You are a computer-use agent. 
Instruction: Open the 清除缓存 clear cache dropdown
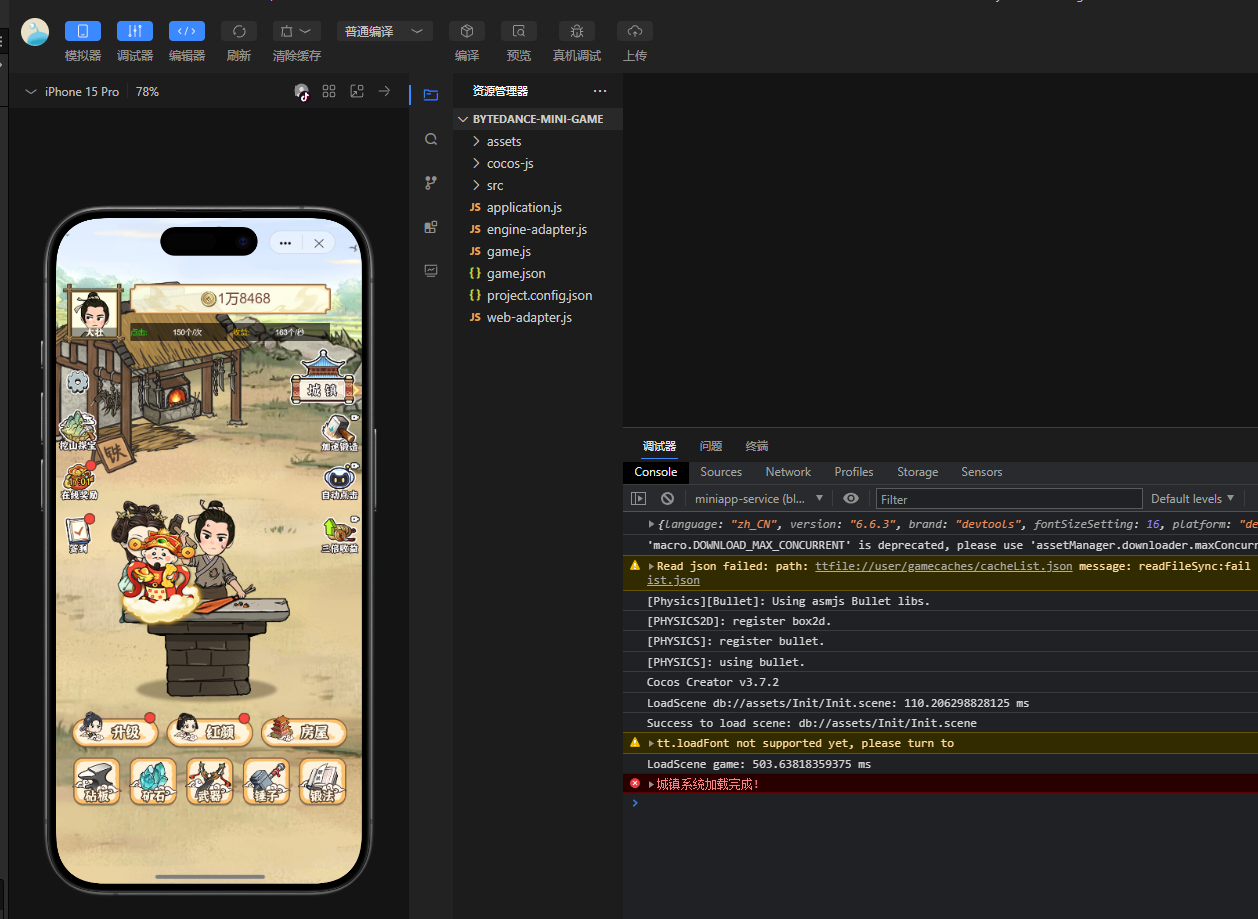point(297,31)
